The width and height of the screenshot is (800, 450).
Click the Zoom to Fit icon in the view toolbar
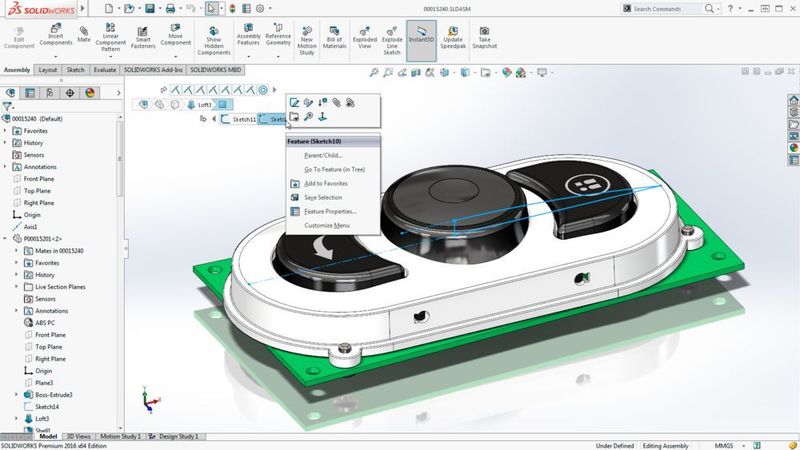pyautogui.click(x=374, y=73)
